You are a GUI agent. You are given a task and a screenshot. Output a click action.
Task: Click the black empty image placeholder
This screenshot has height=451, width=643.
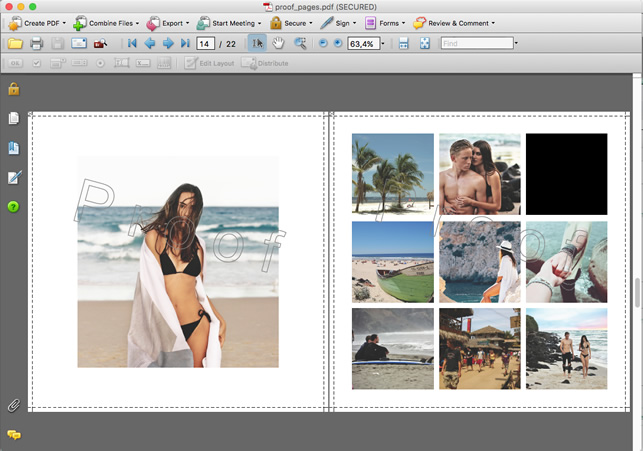pyautogui.click(x=567, y=174)
